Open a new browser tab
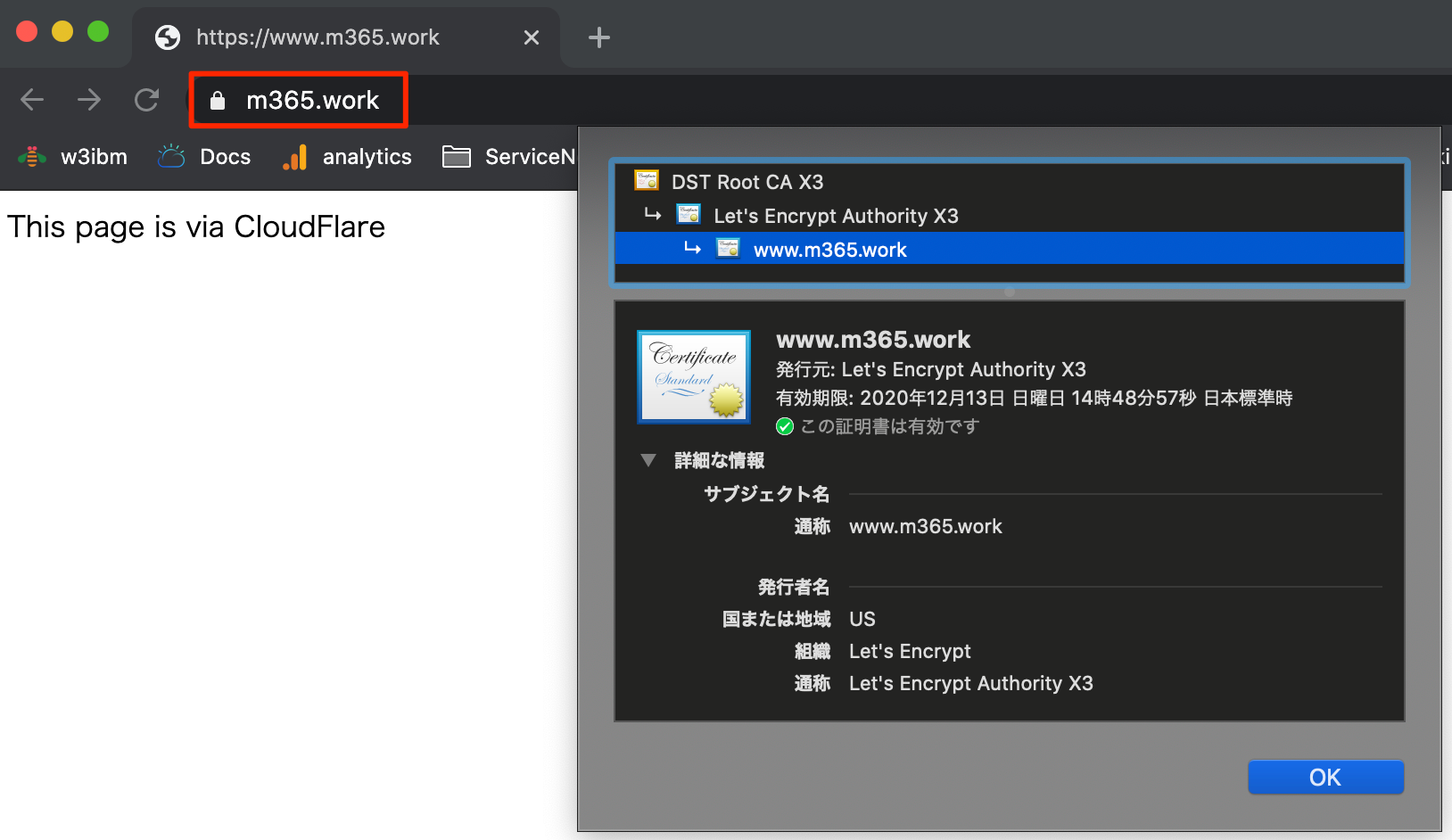Screen dimensions: 1452x840 click(x=599, y=37)
